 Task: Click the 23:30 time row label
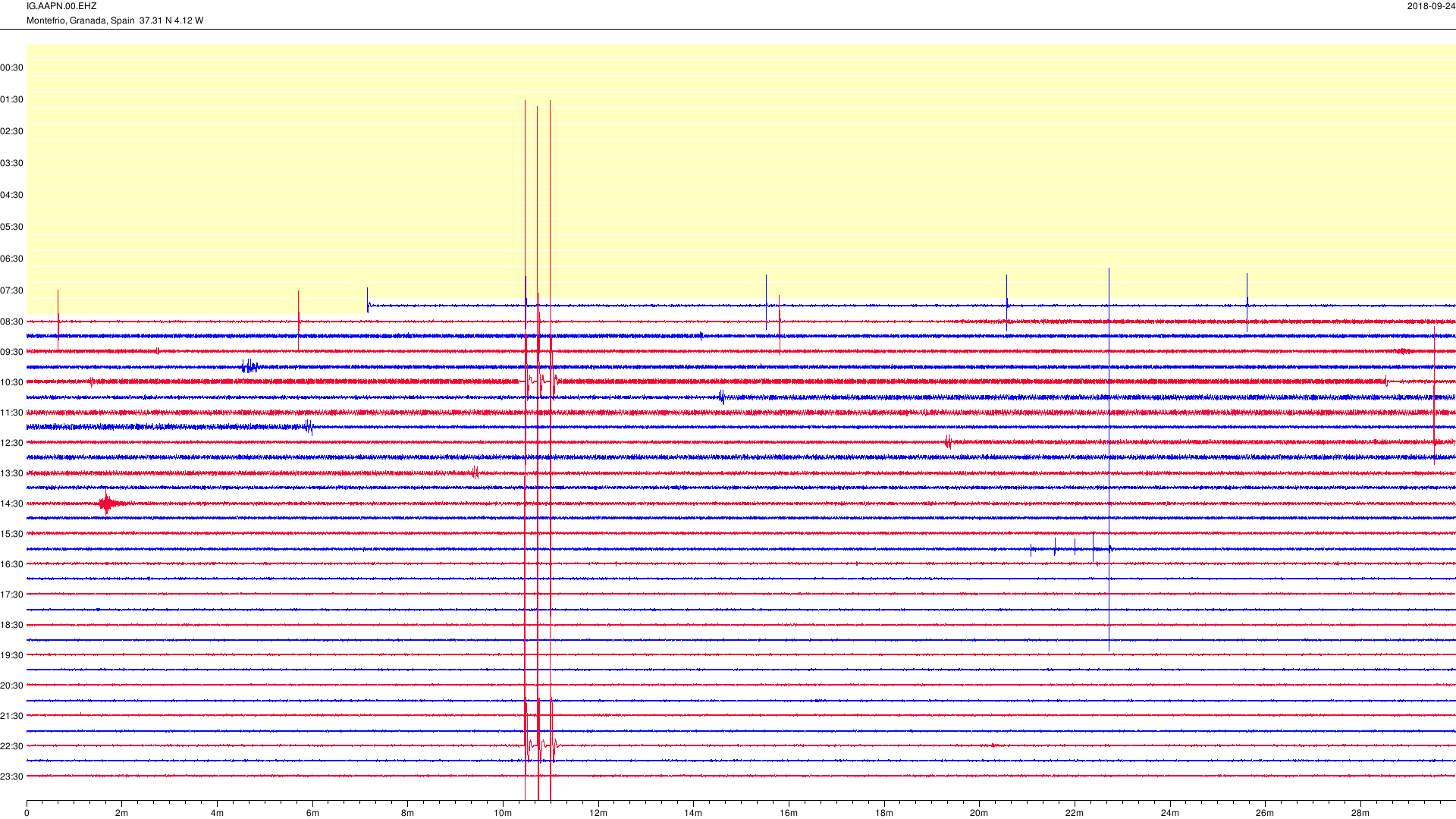11,777
